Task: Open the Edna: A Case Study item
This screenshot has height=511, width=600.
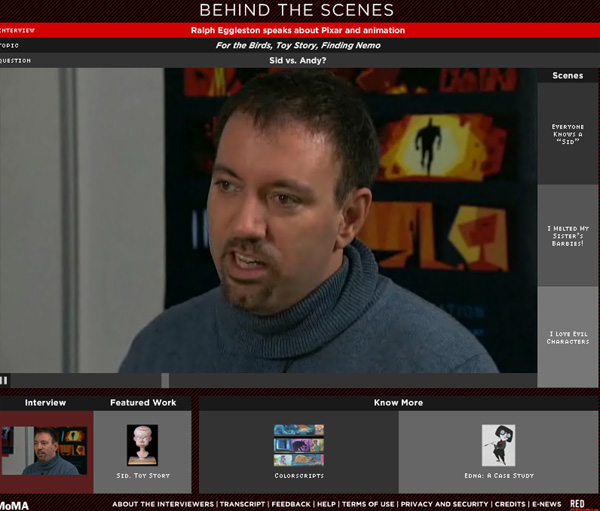Action: [x=499, y=452]
